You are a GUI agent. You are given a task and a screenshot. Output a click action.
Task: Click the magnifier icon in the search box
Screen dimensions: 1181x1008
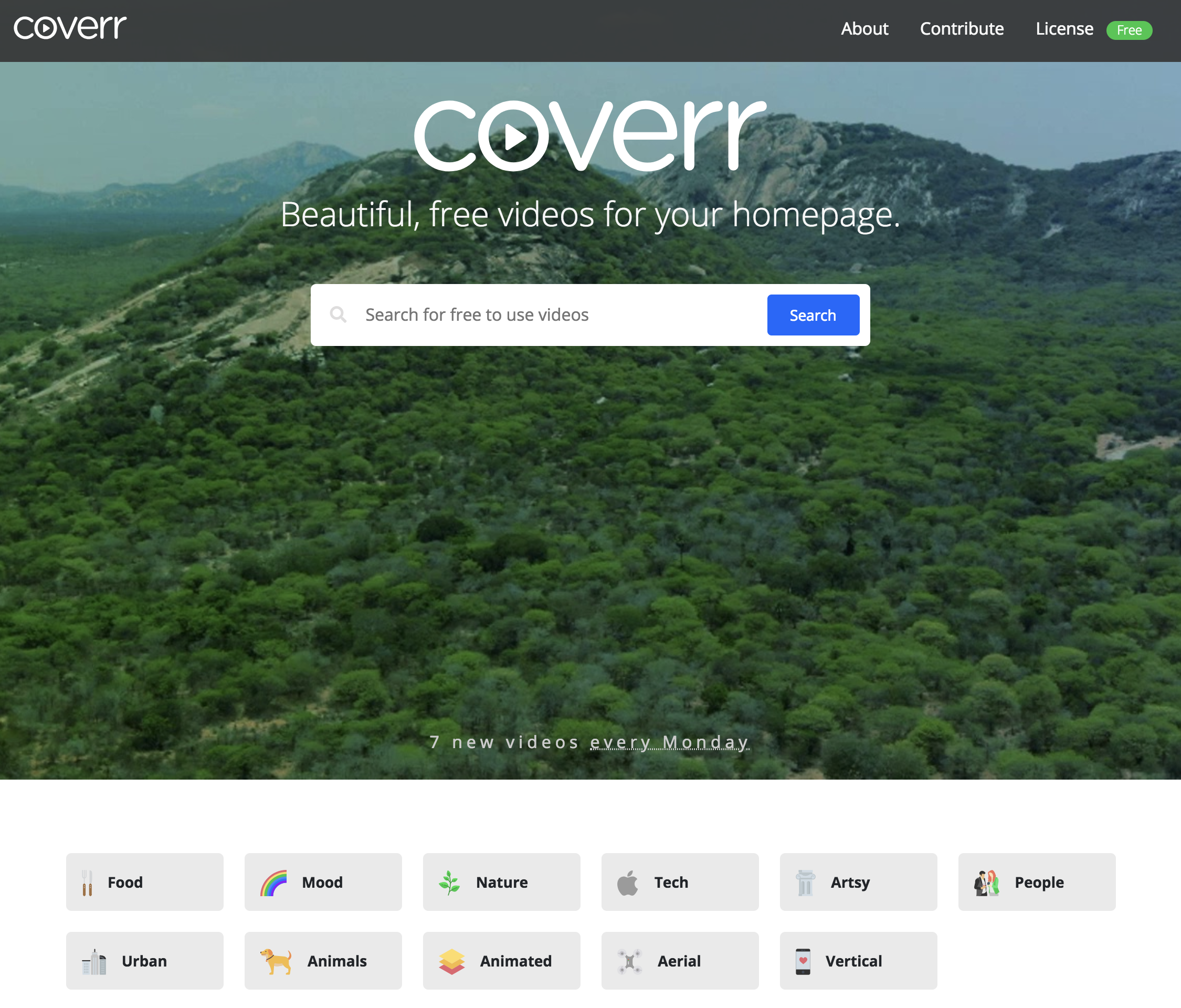338,314
